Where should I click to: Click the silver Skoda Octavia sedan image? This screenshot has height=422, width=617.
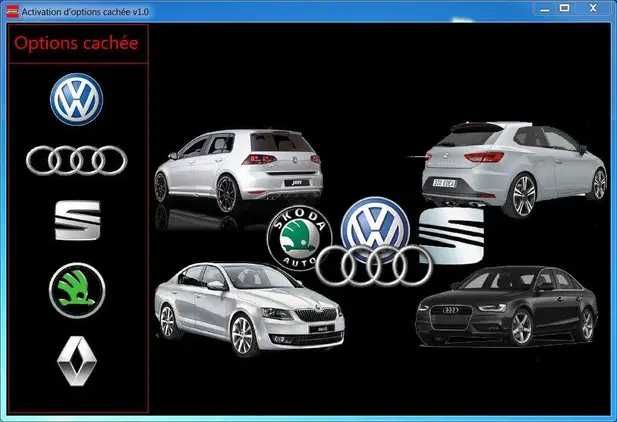click(249, 309)
